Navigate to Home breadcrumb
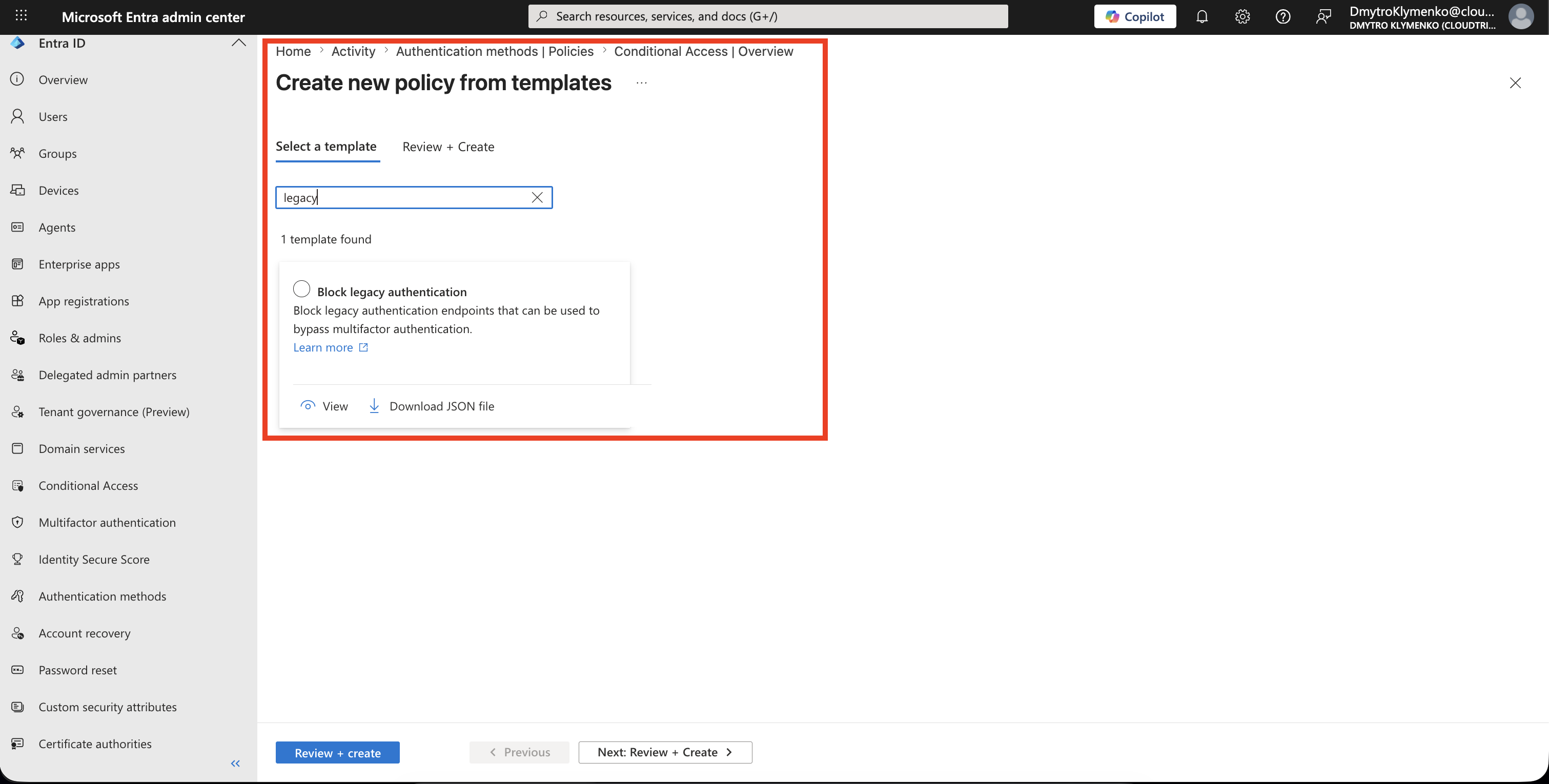The height and width of the screenshot is (784, 1549). [x=293, y=51]
